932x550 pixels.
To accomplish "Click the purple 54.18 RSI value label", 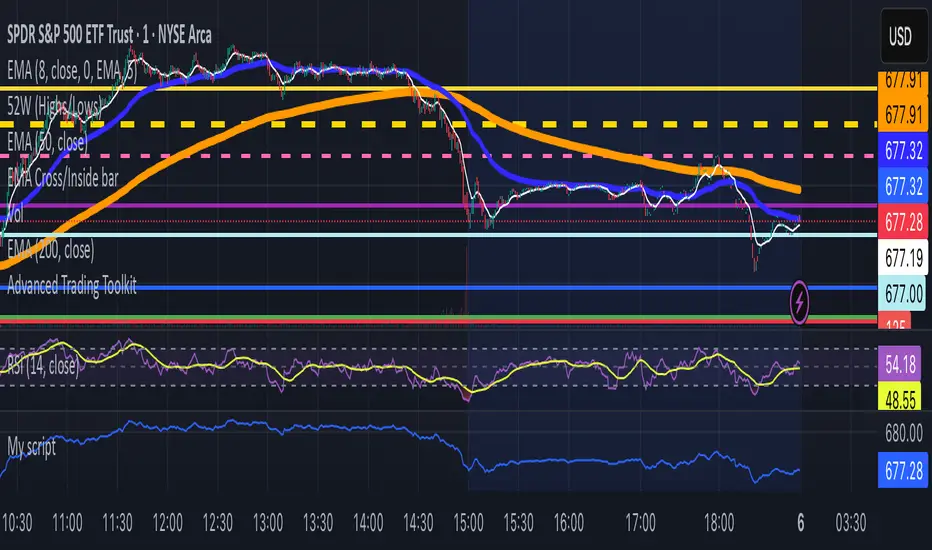I will tap(900, 364).
